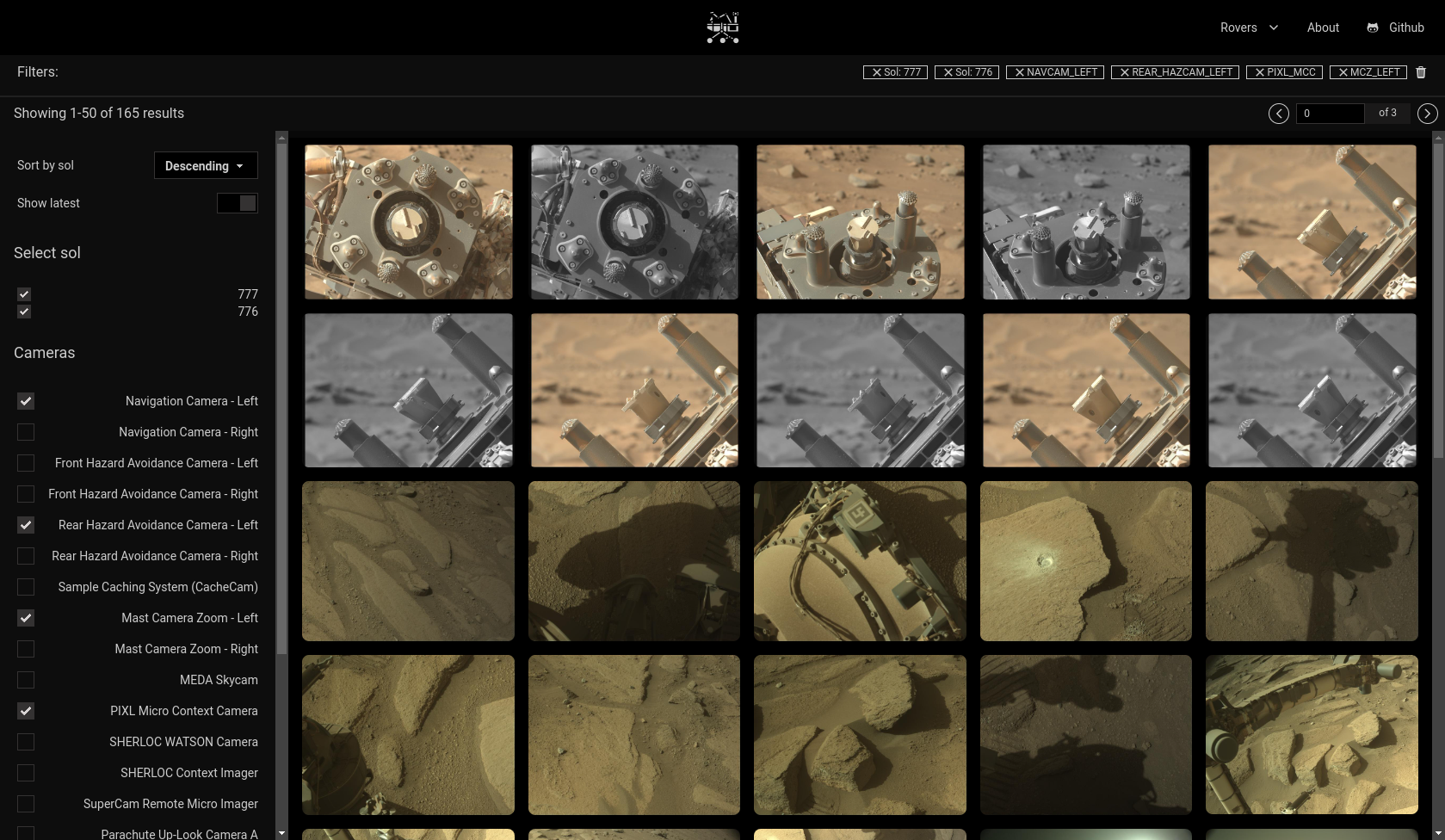
Task: Open the Github link
Action: 1406,28
